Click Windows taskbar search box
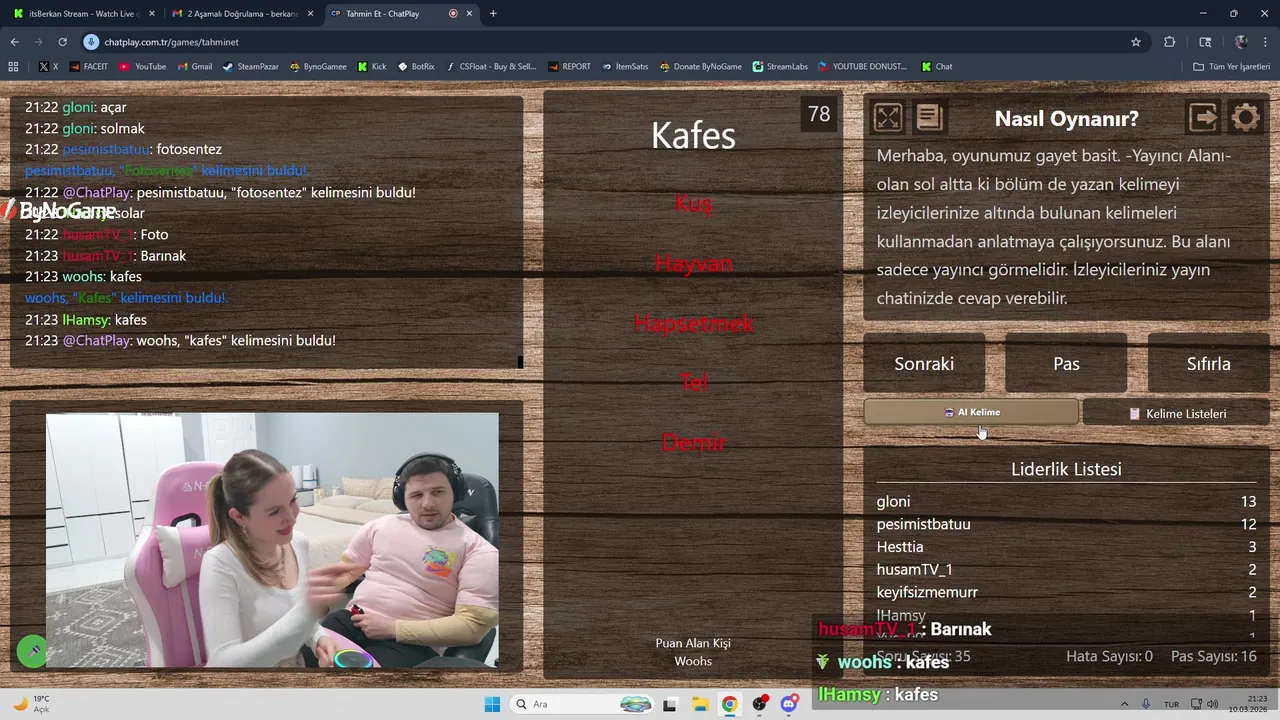Screen dimensions: 1280x720 pos(581,704)
